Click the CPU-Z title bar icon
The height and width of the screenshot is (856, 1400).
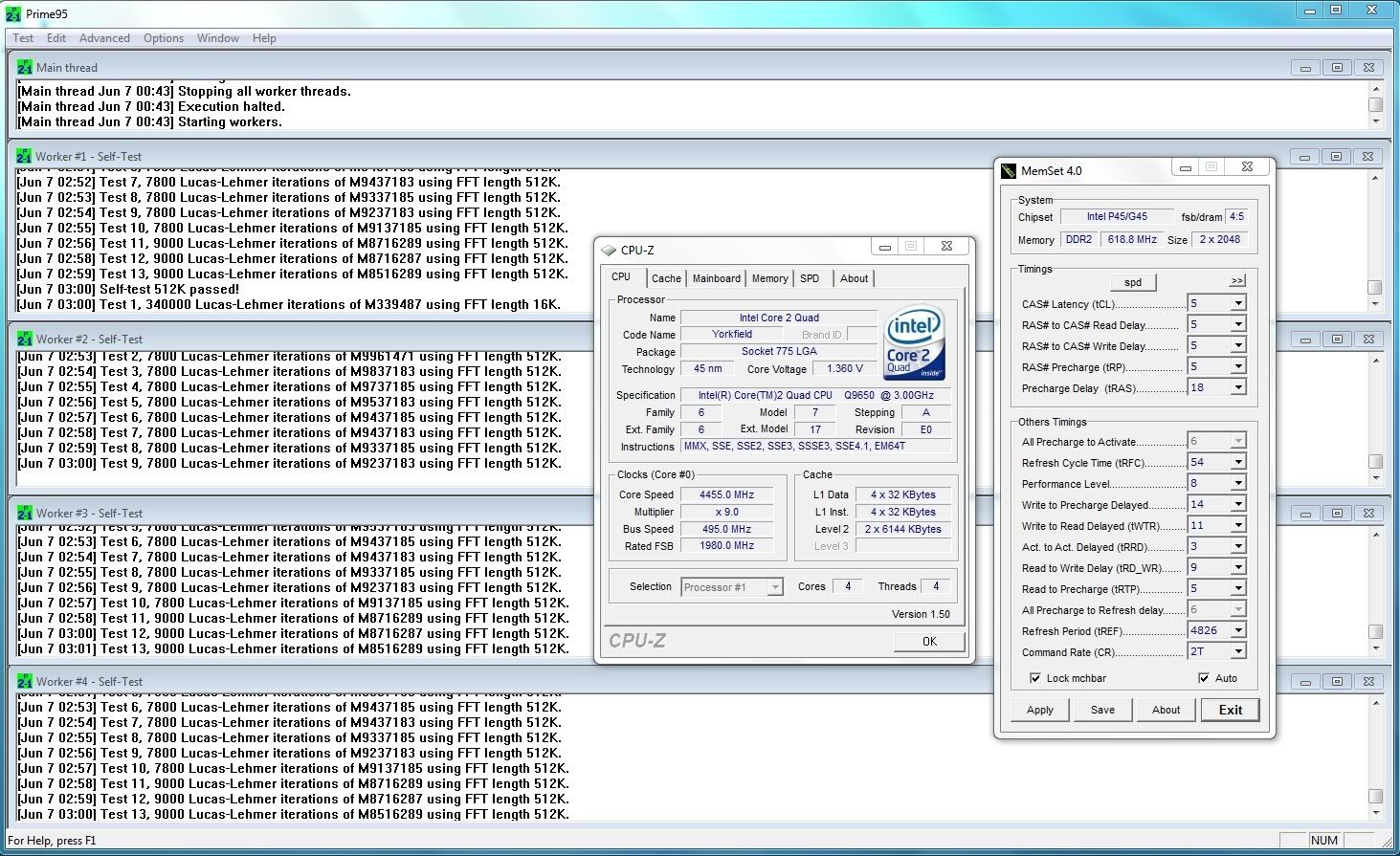click(609, 250)
